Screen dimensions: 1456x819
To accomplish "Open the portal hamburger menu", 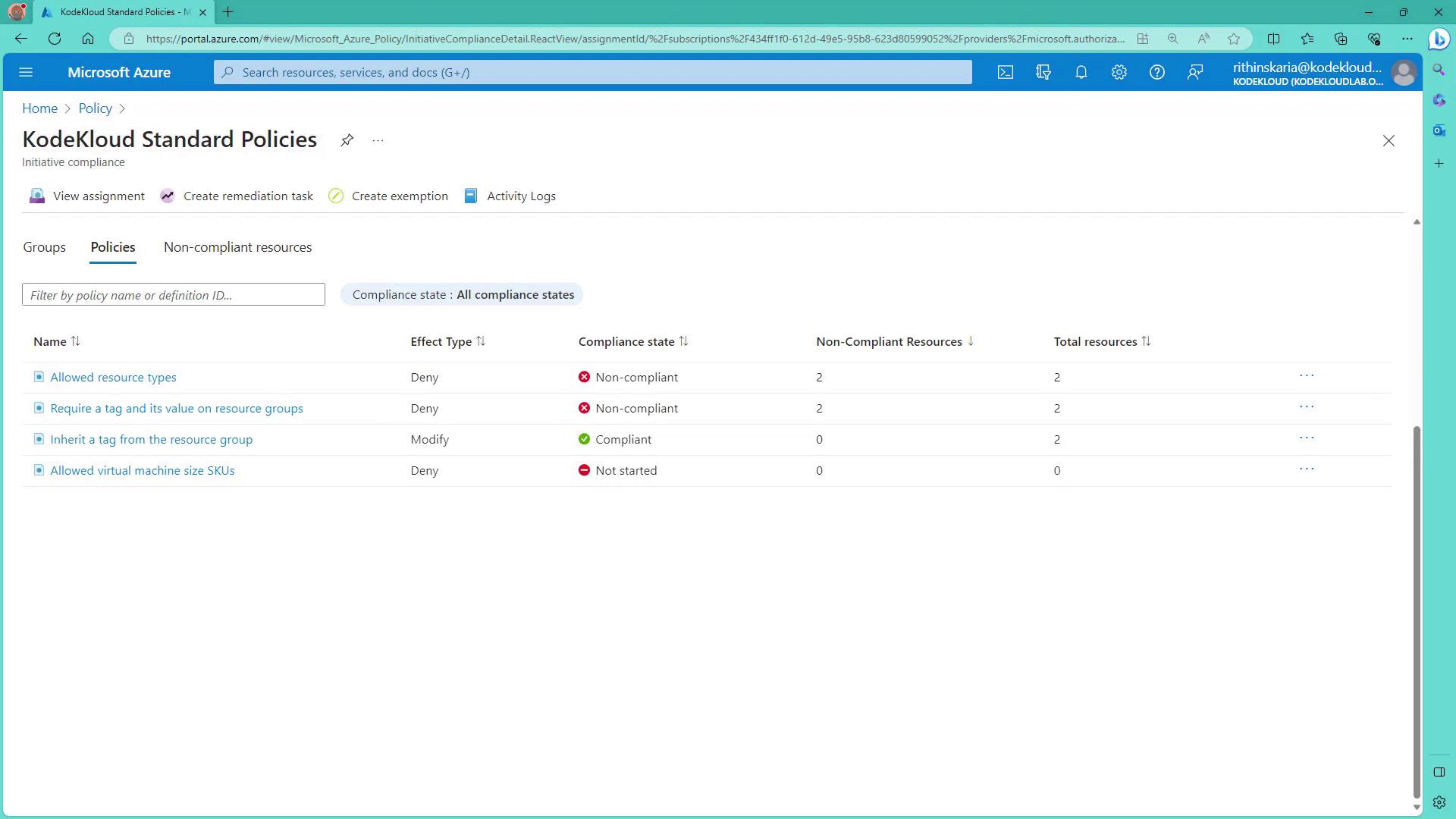I will click(26, 72).
